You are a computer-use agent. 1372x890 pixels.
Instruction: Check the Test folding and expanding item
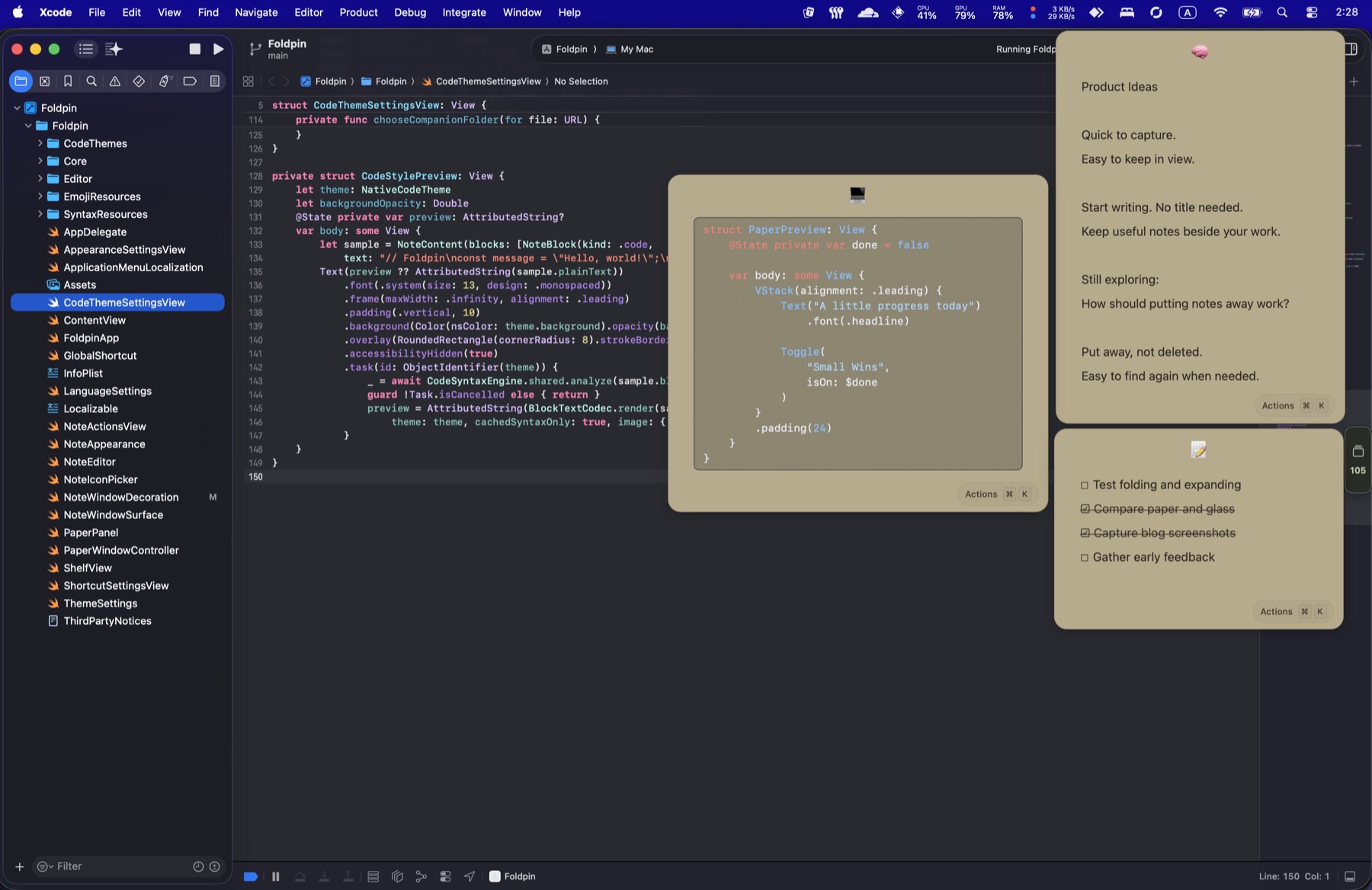(1085, 485)
